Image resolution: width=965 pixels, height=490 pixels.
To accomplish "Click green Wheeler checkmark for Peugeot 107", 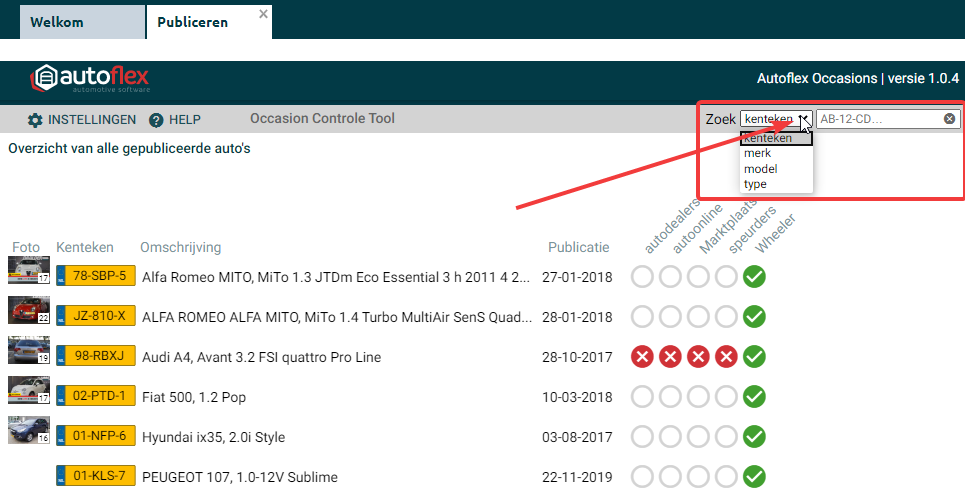I will coord(755,477).
